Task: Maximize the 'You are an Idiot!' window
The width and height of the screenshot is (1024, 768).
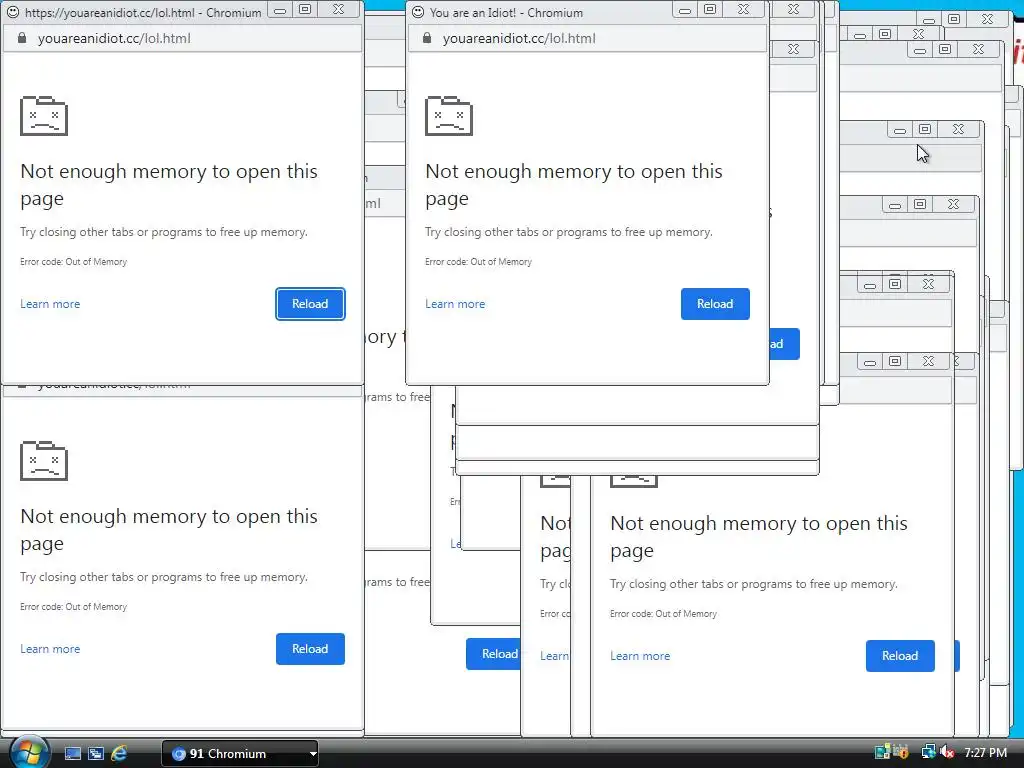Action: pos(710,10)
